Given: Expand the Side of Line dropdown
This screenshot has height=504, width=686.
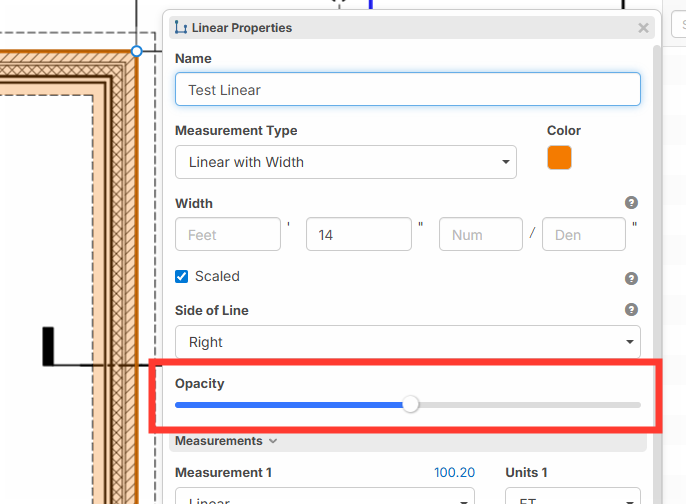Looking at the screenshot, I should click(407, 342).
